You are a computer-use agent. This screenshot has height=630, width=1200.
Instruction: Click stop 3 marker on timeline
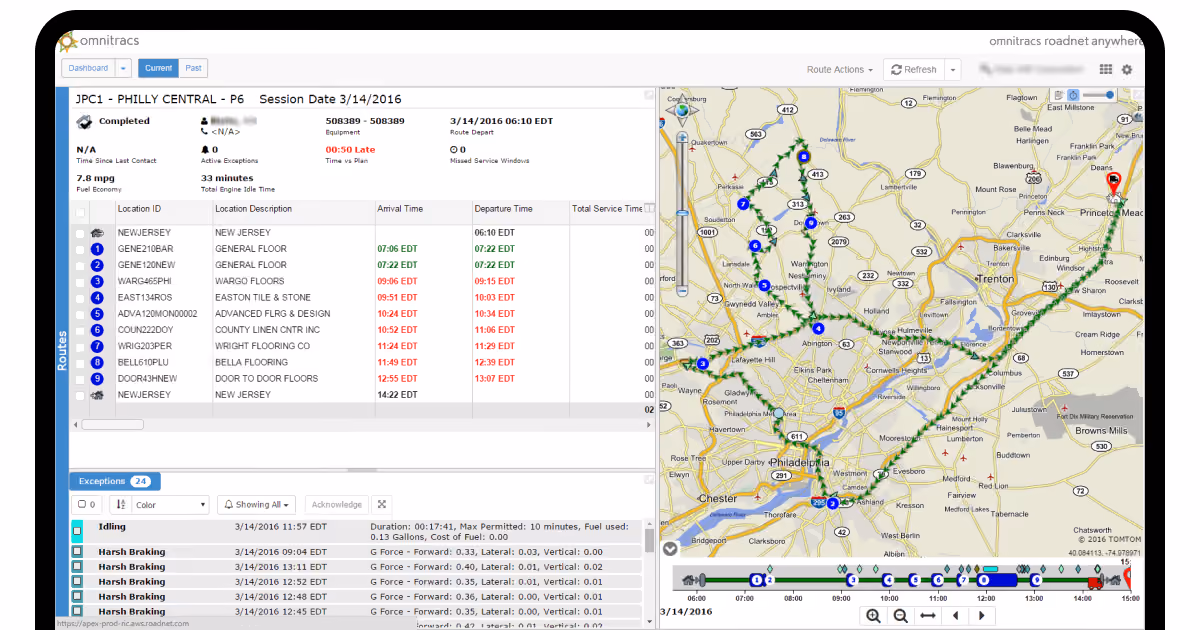852,580
